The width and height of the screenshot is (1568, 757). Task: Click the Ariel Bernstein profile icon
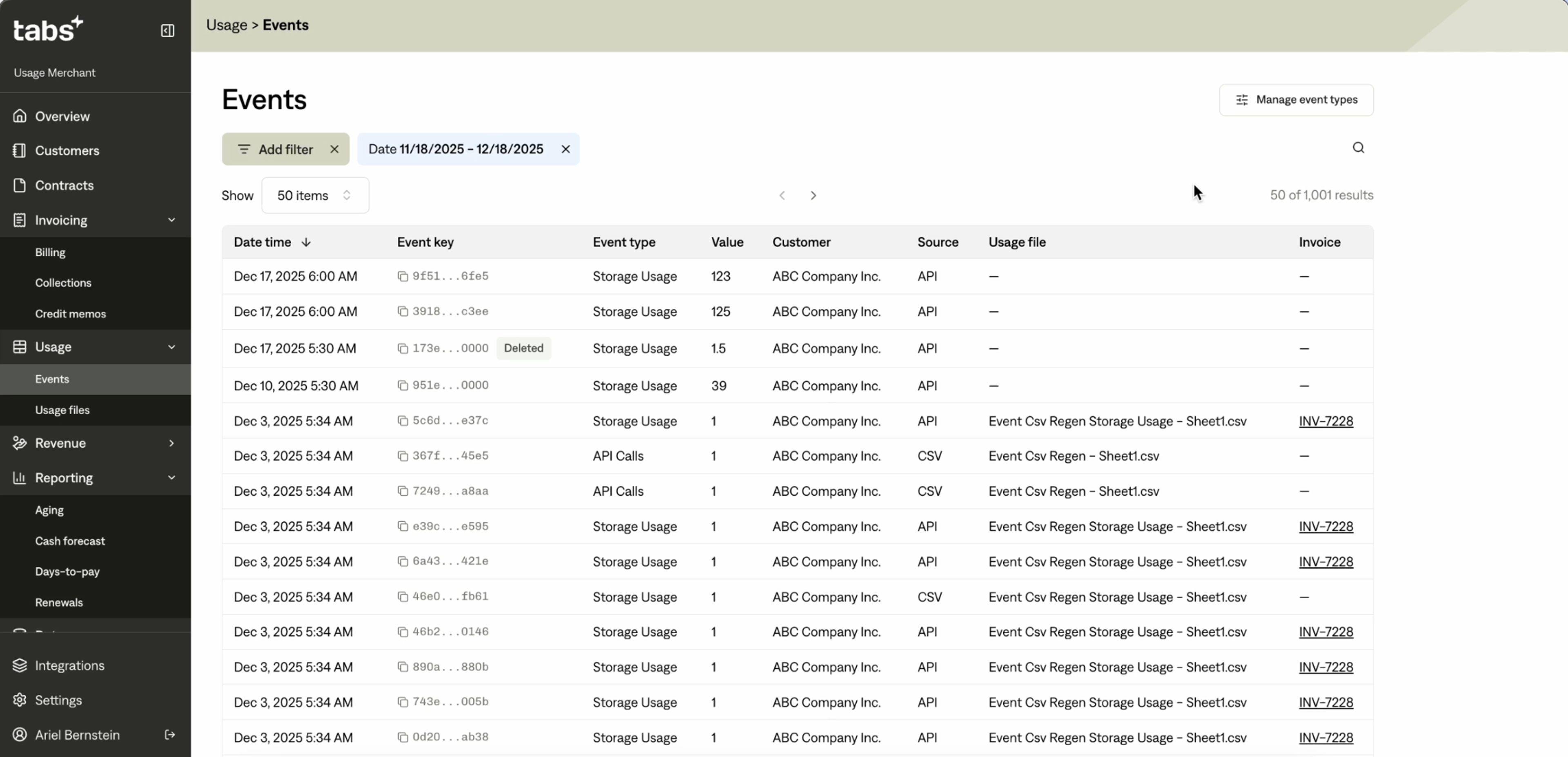(20, 735)
